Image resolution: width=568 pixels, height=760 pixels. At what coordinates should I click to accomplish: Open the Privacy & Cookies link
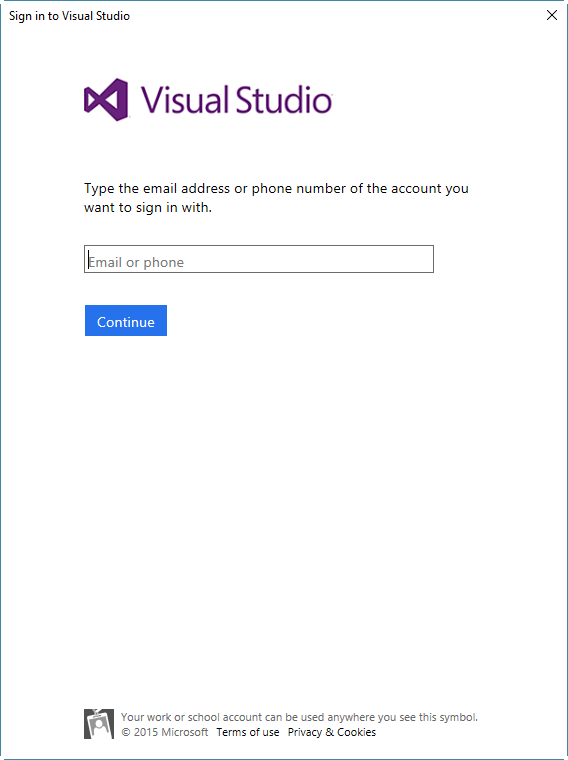tap(332, 732)
